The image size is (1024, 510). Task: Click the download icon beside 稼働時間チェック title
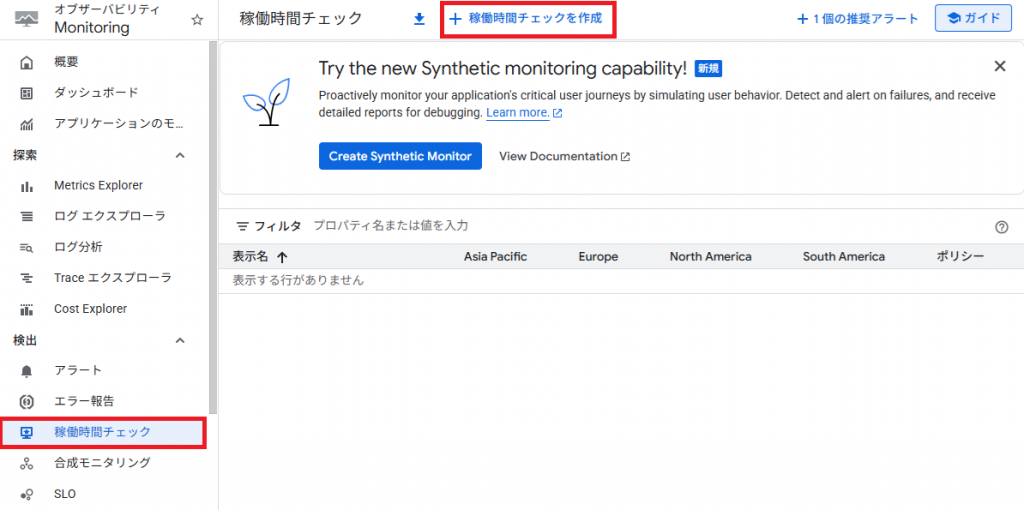point(419,19)
